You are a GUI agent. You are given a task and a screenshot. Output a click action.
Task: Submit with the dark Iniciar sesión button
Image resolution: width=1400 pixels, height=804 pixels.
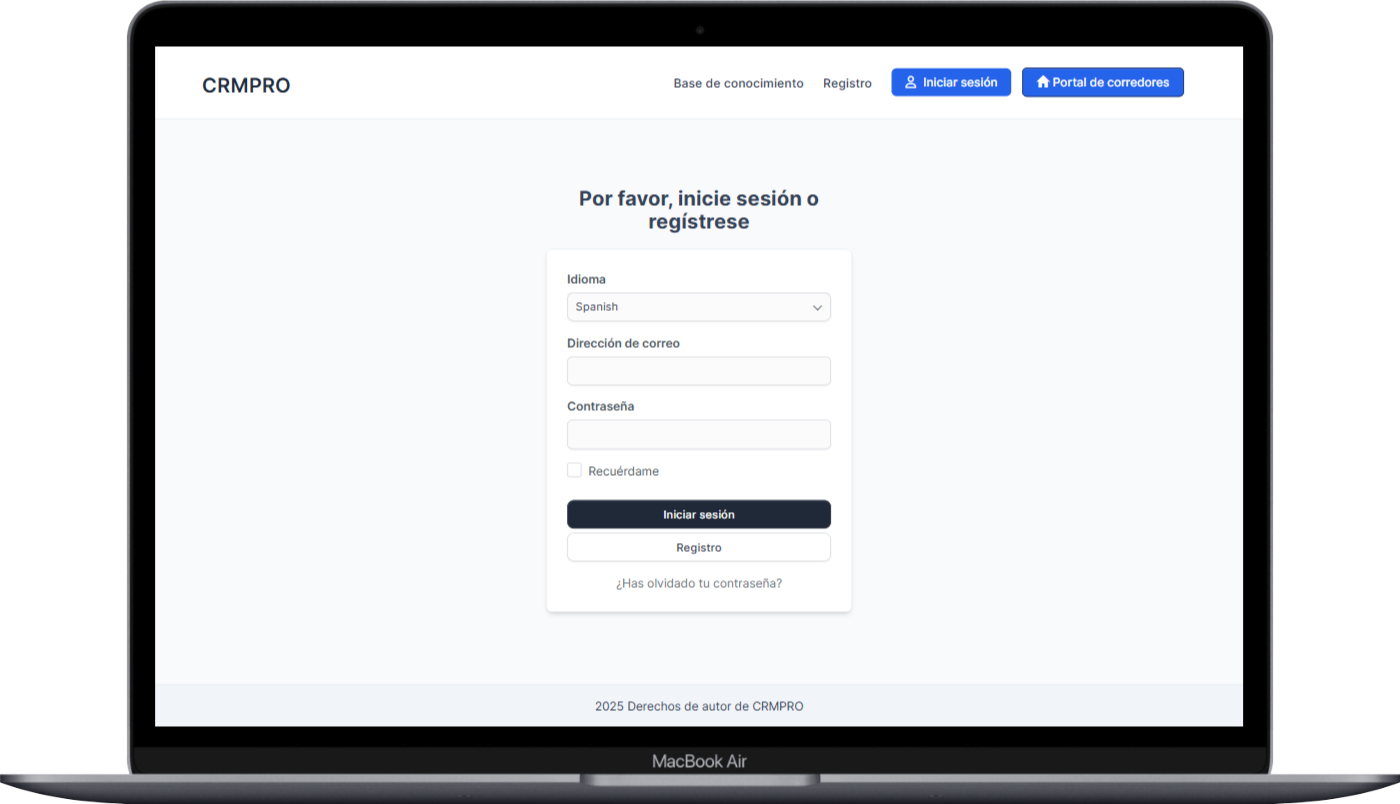coord(698,514)
